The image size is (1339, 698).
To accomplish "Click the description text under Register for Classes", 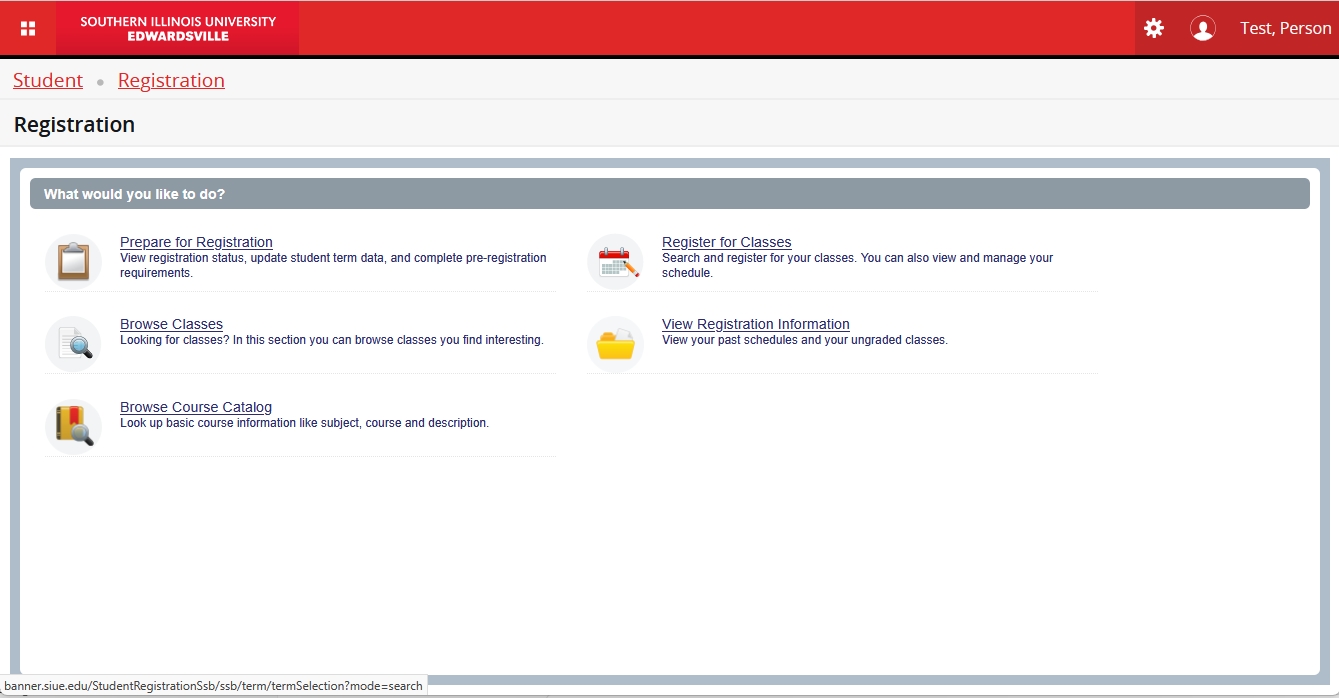I will pyautogui.click(x=856, y=265).
